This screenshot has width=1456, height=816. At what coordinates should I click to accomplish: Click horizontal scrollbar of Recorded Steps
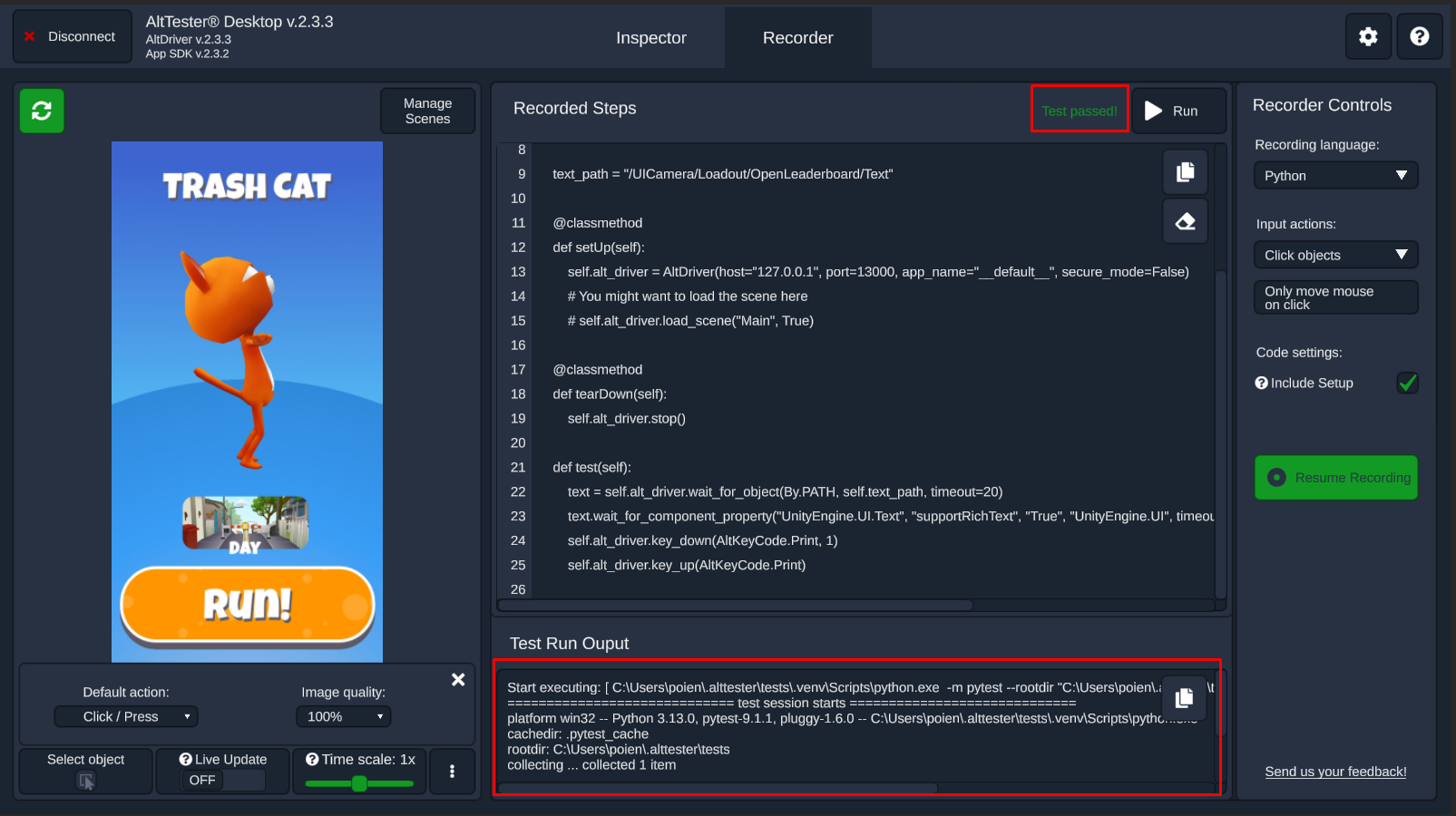[736, 605]
